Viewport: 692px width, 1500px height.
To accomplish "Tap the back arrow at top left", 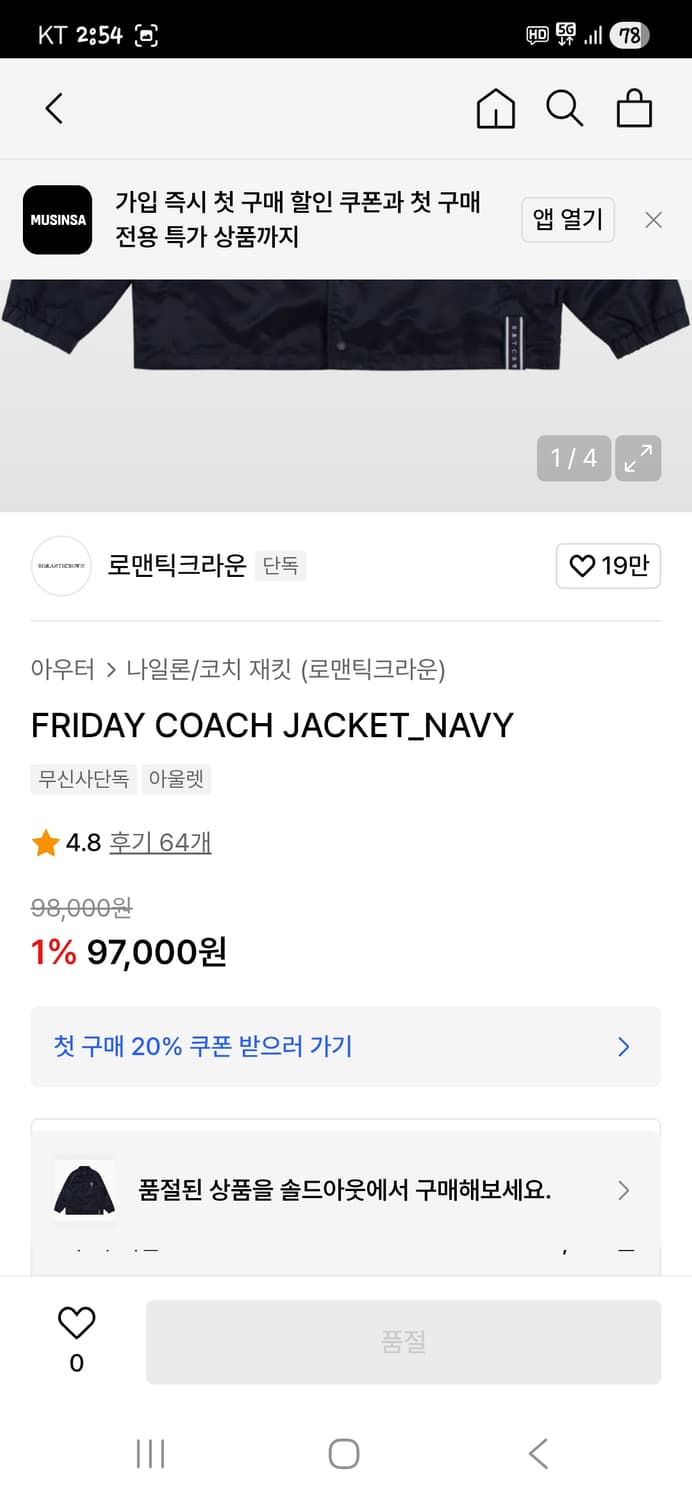I will click(54, 108).
